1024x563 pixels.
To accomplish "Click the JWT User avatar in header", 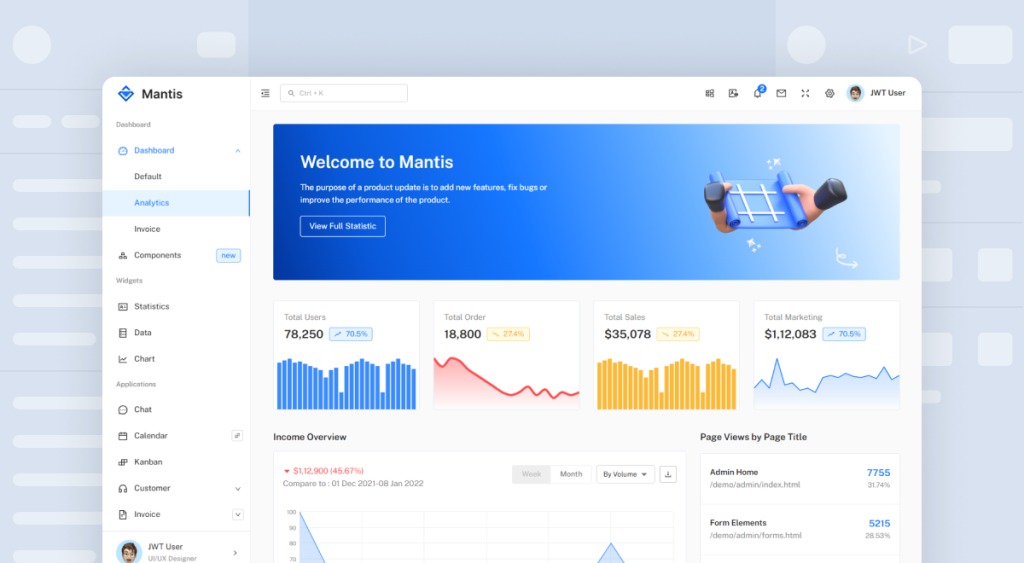I will (855, 93).
